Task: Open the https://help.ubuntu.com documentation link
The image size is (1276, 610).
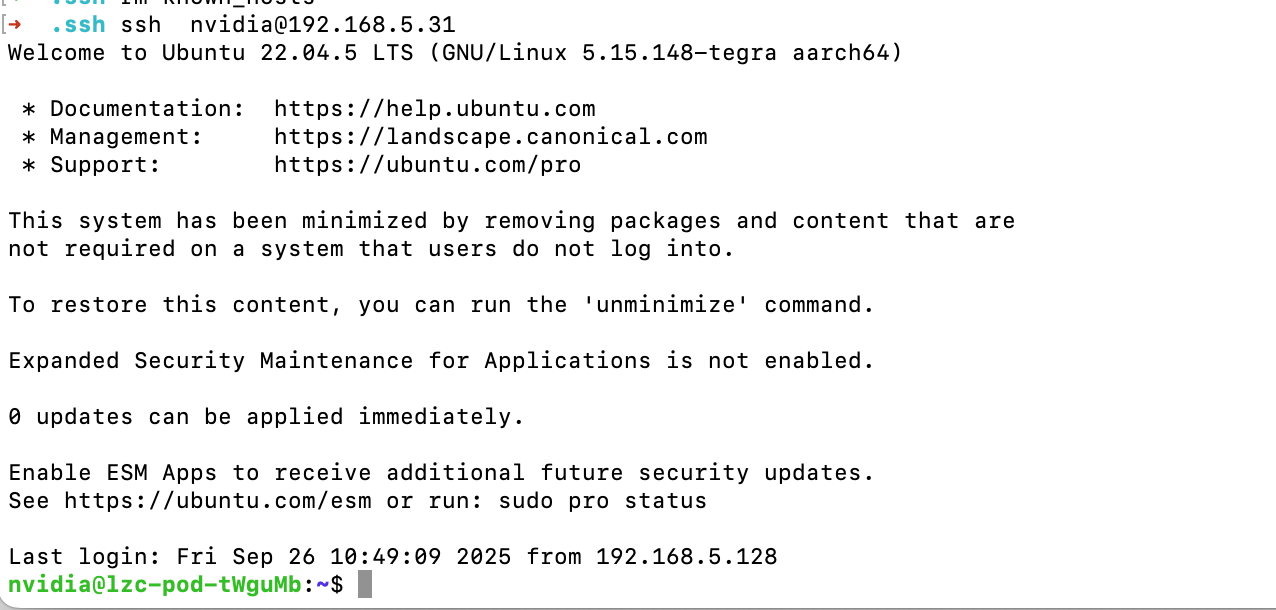Action: pos(435,108)
